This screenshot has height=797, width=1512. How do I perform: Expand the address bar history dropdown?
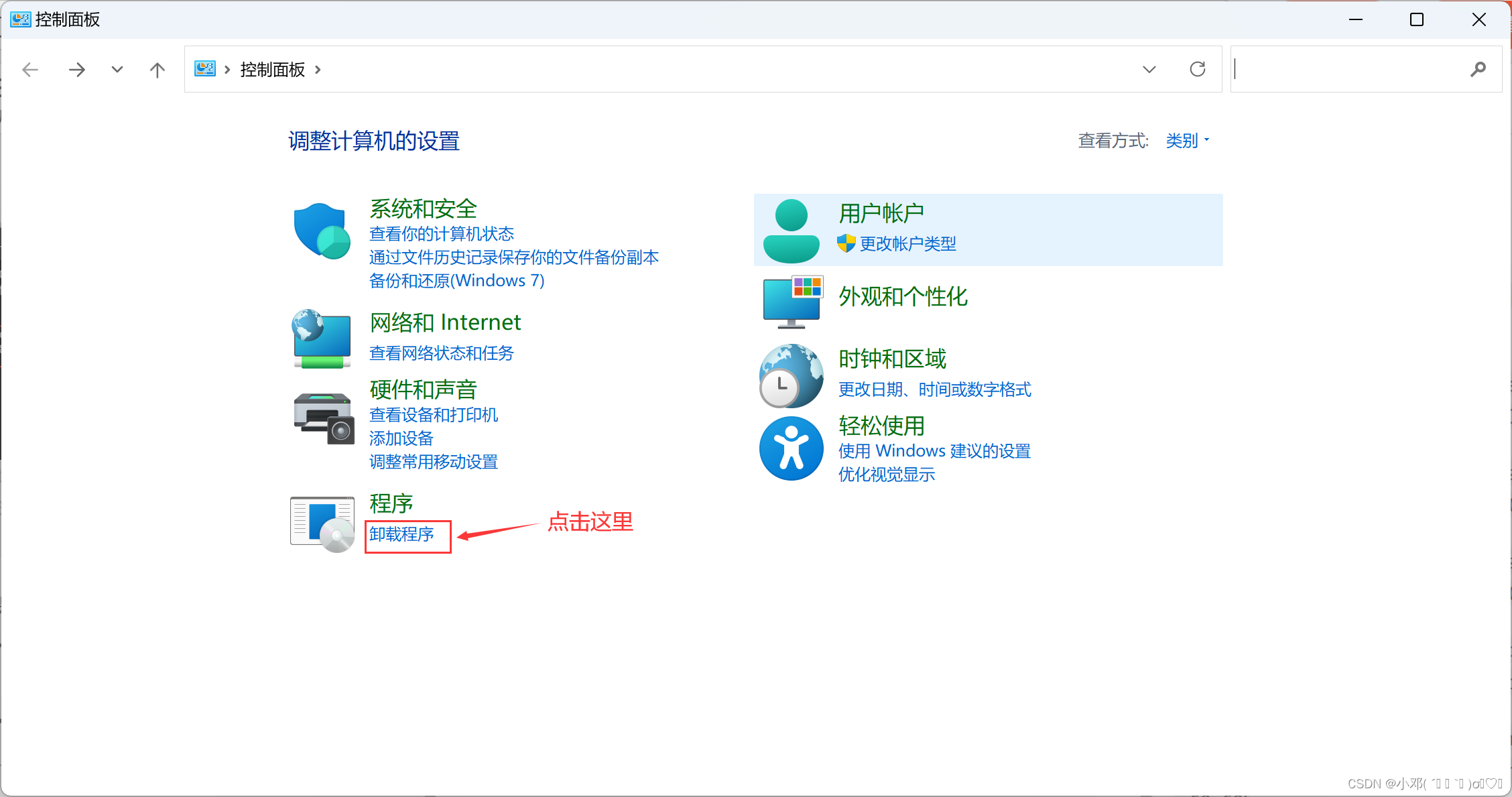[1149, 69]
